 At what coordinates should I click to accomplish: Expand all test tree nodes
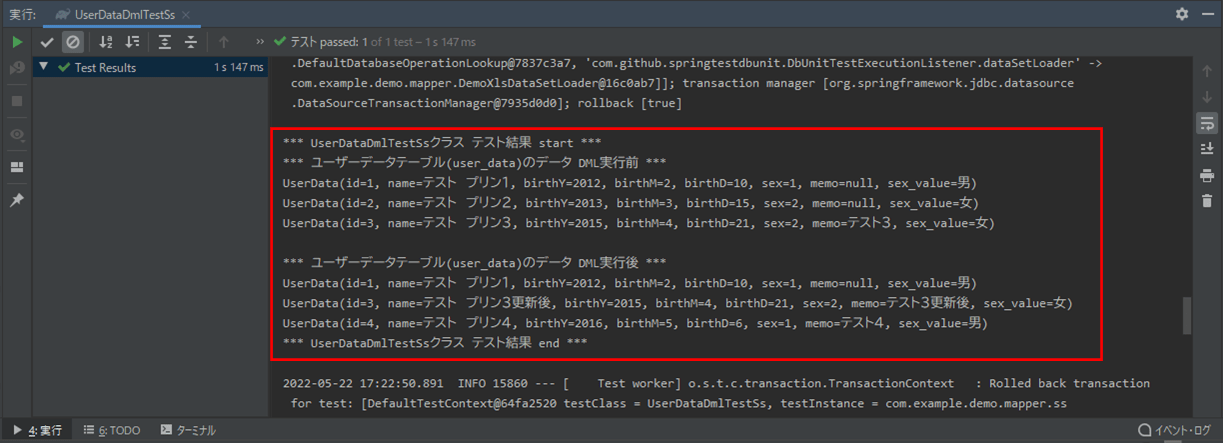coord(165,42)
